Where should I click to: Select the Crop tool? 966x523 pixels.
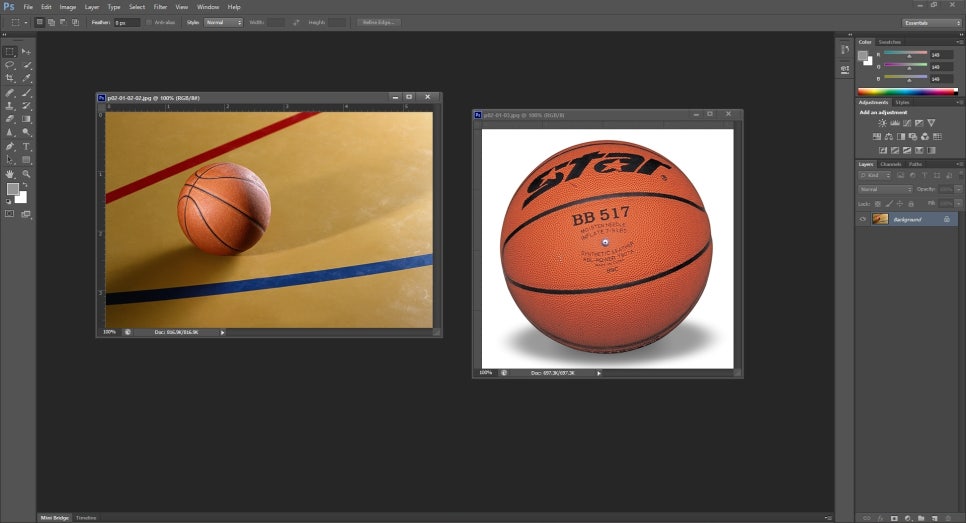10,79
